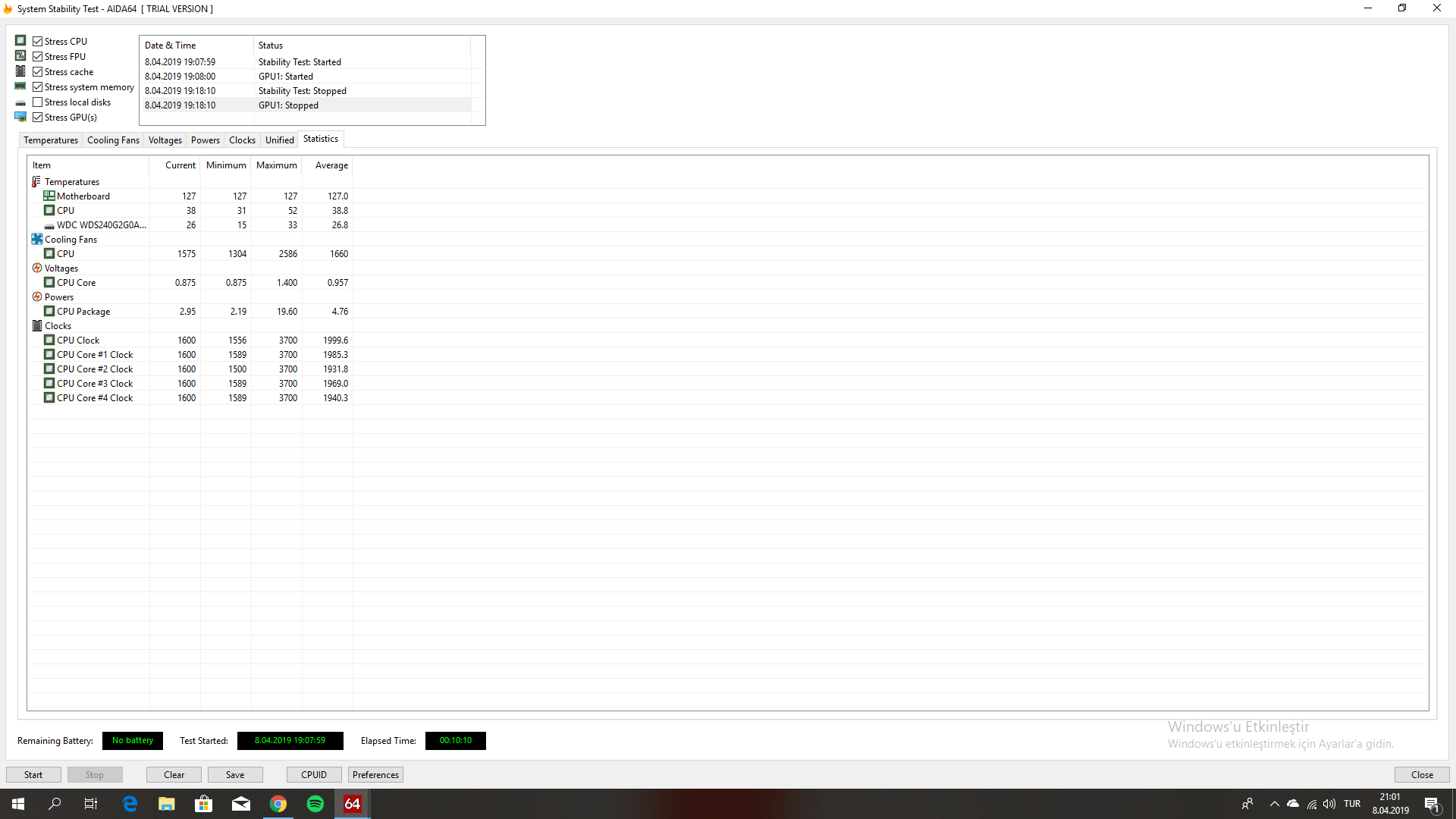
Task: Click the WDC drive icon in list
Action: pyautogui.click(x=49, y=225)
